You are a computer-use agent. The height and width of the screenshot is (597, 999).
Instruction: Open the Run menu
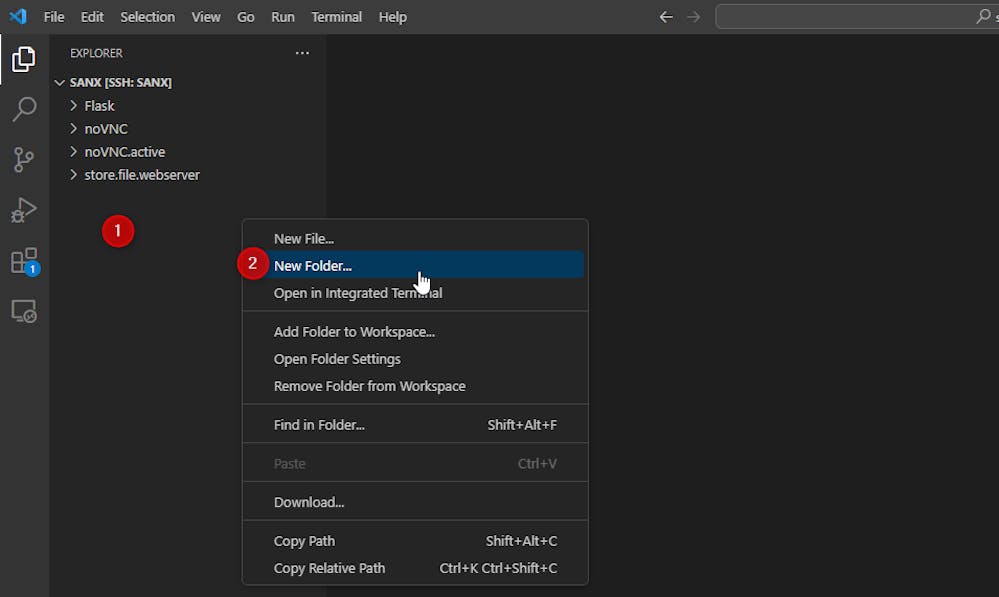[x=282, y=17]
